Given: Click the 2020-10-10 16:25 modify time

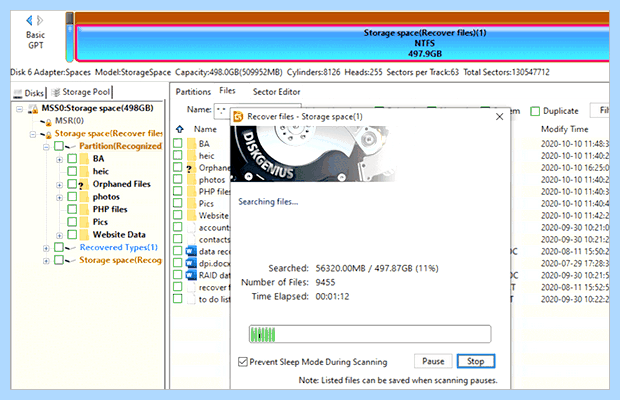Looking at the screenshot, I should tap(575, 168).
